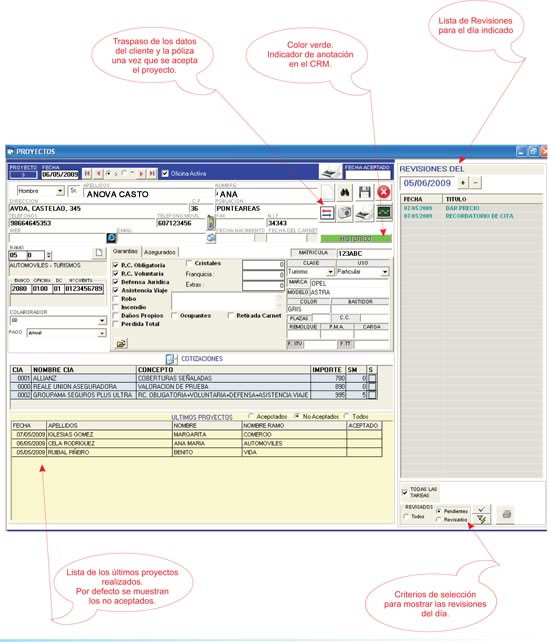Toggle the Oficina Activa checkbox
Screen dimensions: 550x642
165,174
